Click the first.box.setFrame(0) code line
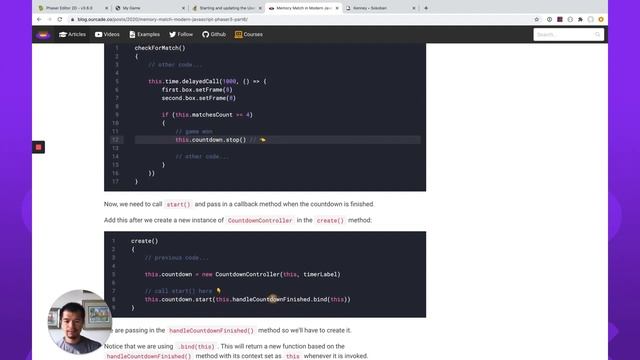The height and width of the screenshot is (360, 640). [x=197, y=90]
